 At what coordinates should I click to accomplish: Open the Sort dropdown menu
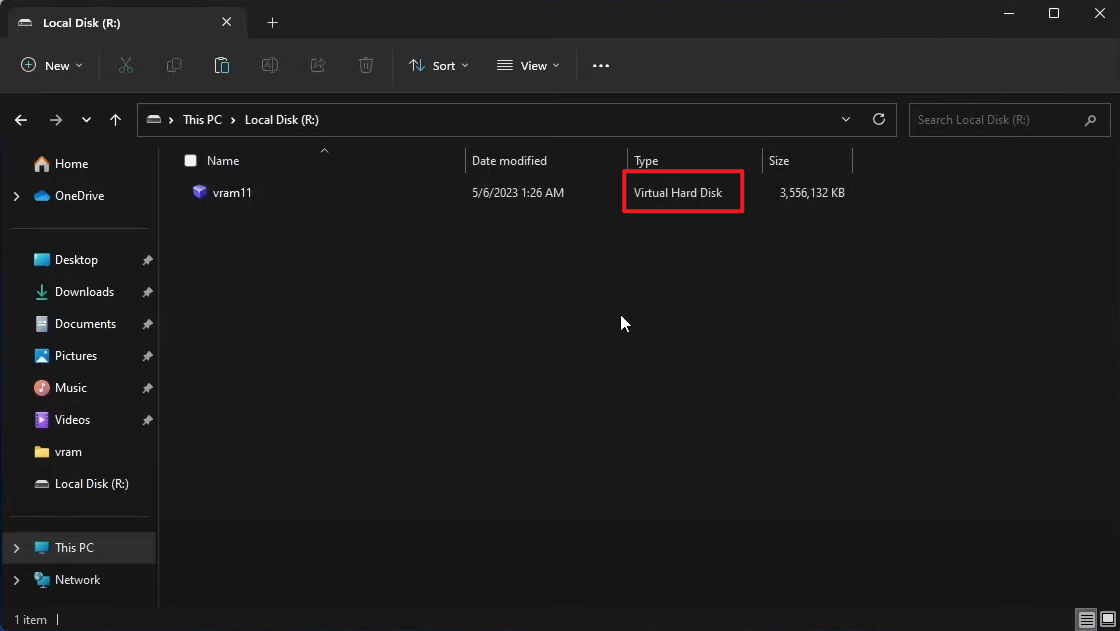coord(438,65)
